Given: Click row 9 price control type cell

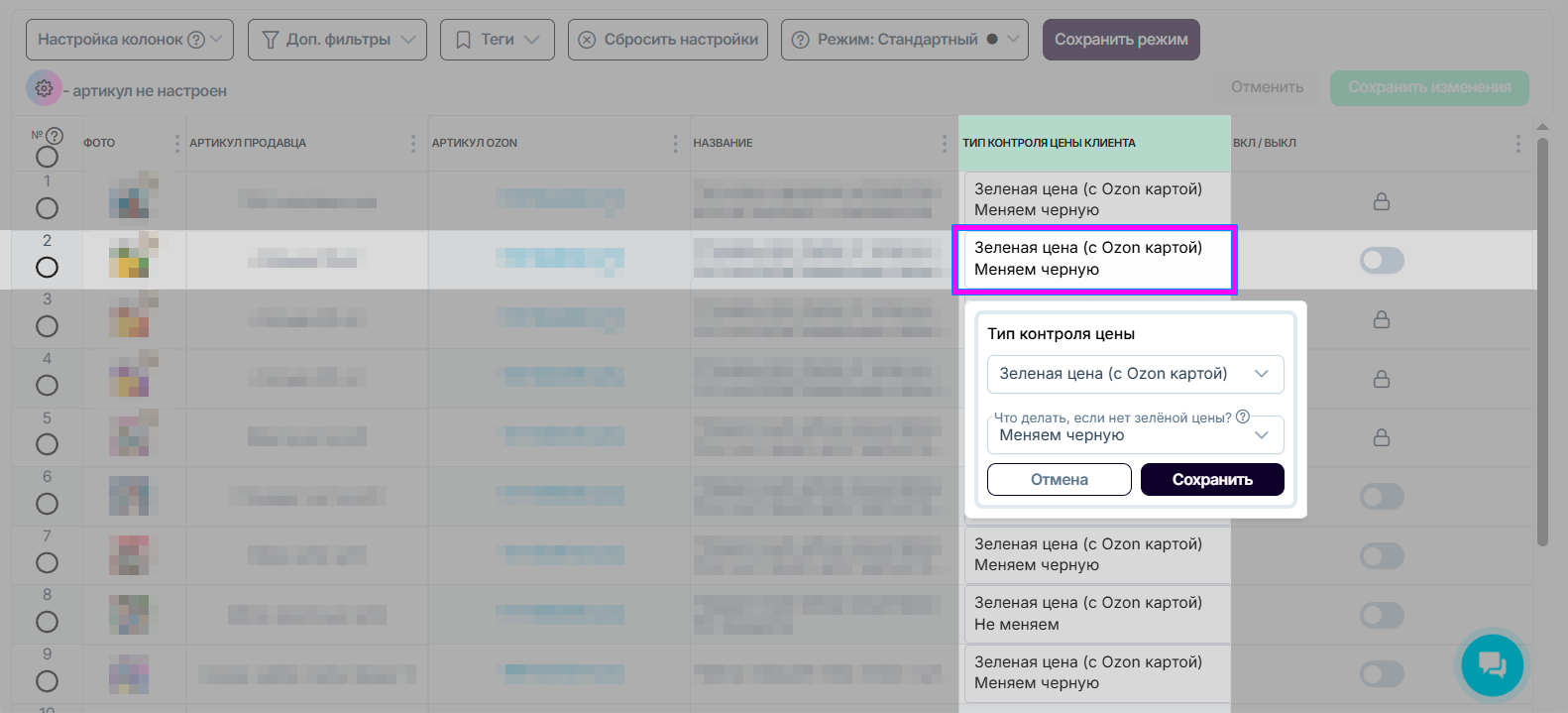Looking at the screenshot, I should 1097,672.
